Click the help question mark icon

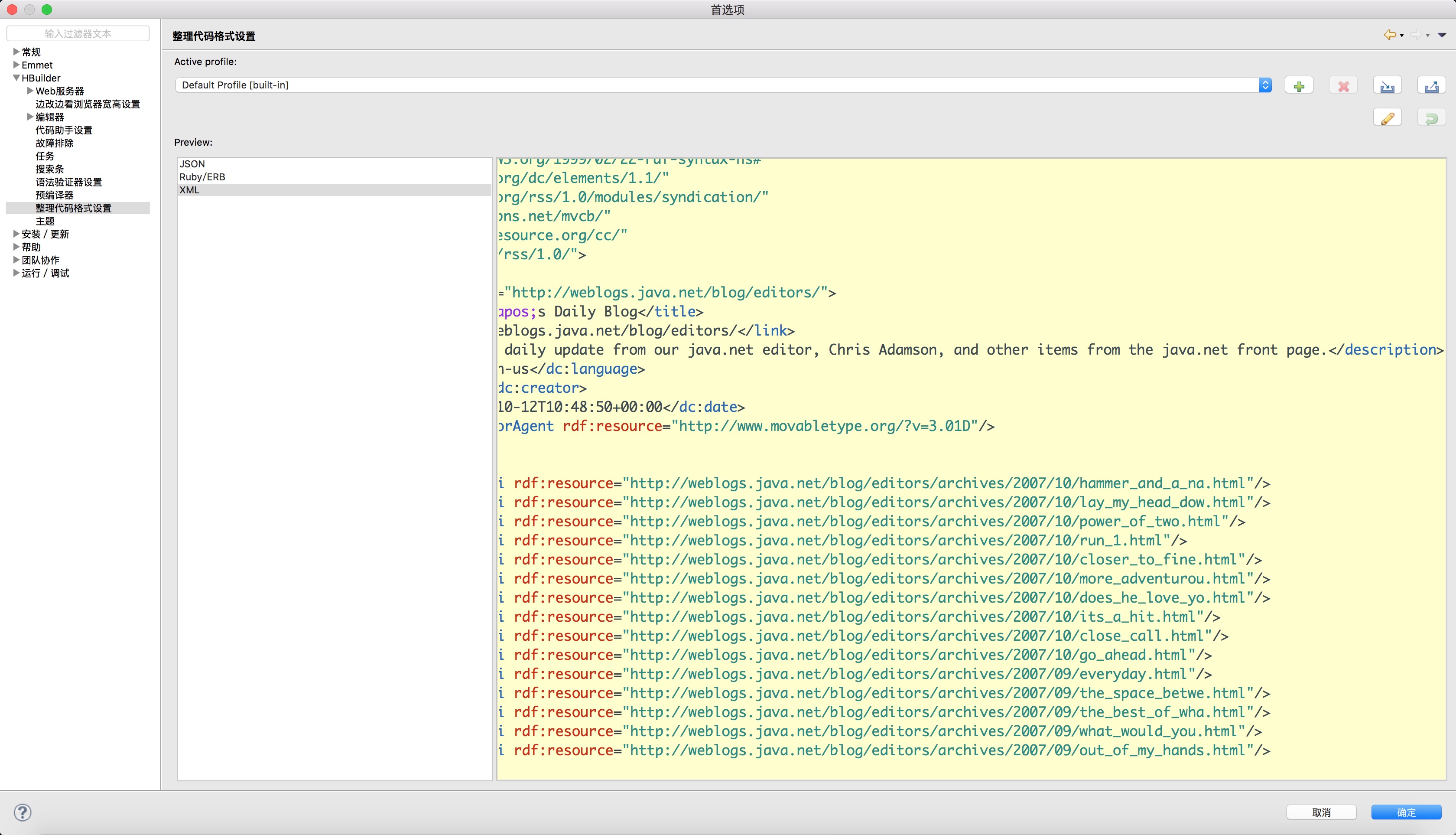[23, 812]
